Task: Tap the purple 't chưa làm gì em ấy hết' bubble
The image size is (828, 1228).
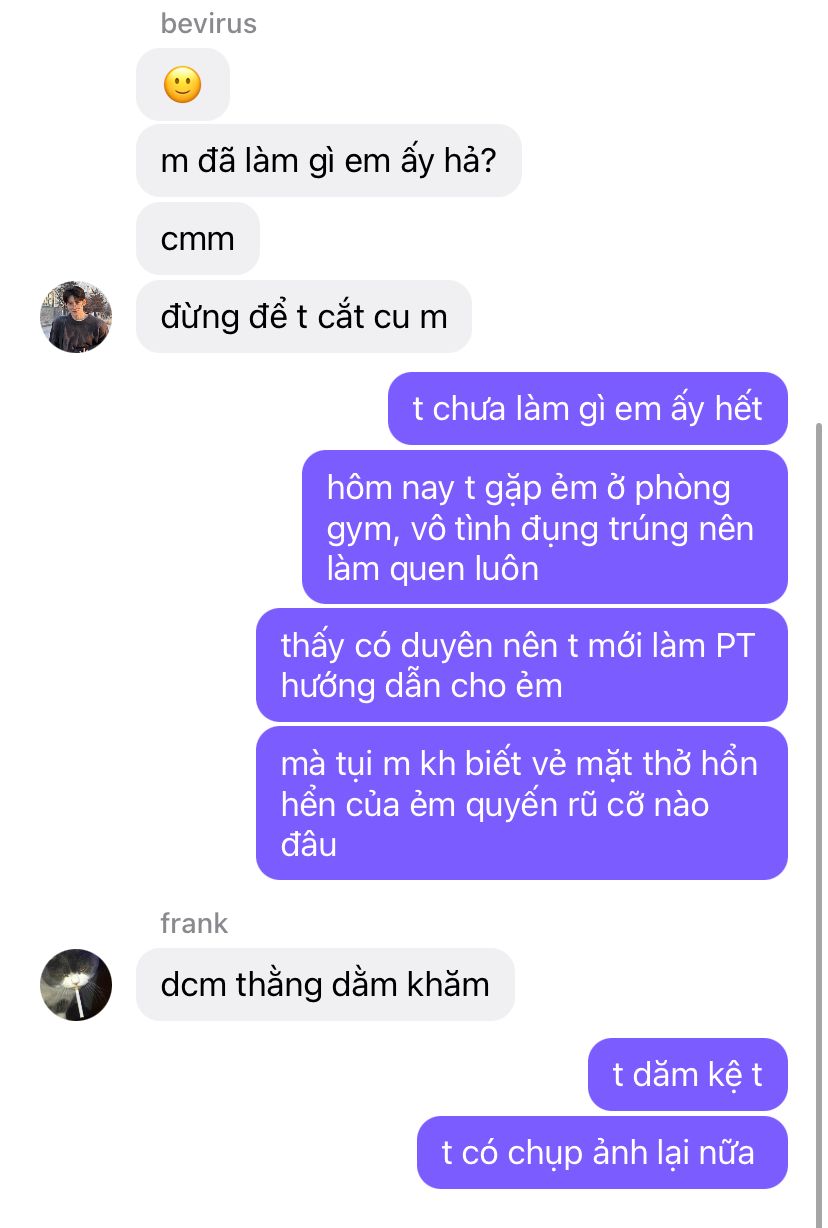Action: [588, 408]
